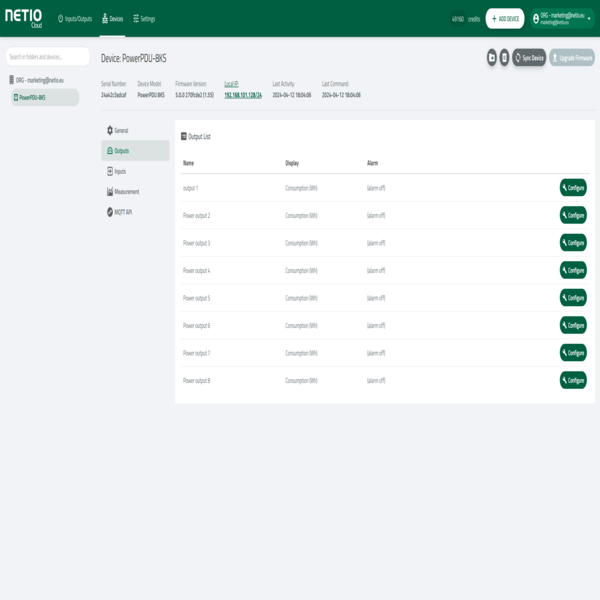Open the Settings top menu
Viewport: 600px width, 600px height.
(x=144, y=19)
